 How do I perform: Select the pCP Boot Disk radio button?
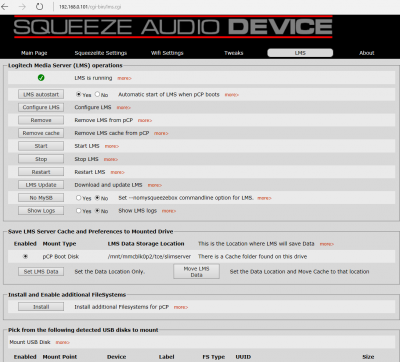[x=25, y=256]
